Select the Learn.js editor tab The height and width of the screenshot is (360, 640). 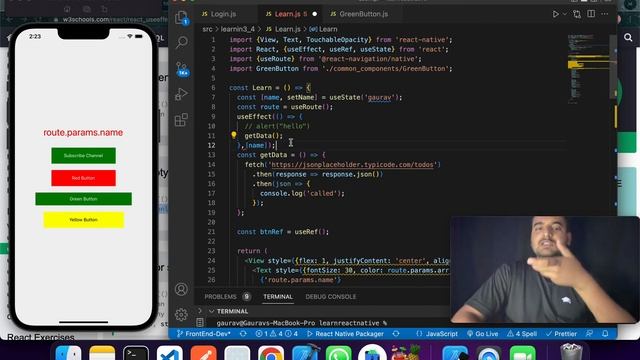[x=287, y=14]
